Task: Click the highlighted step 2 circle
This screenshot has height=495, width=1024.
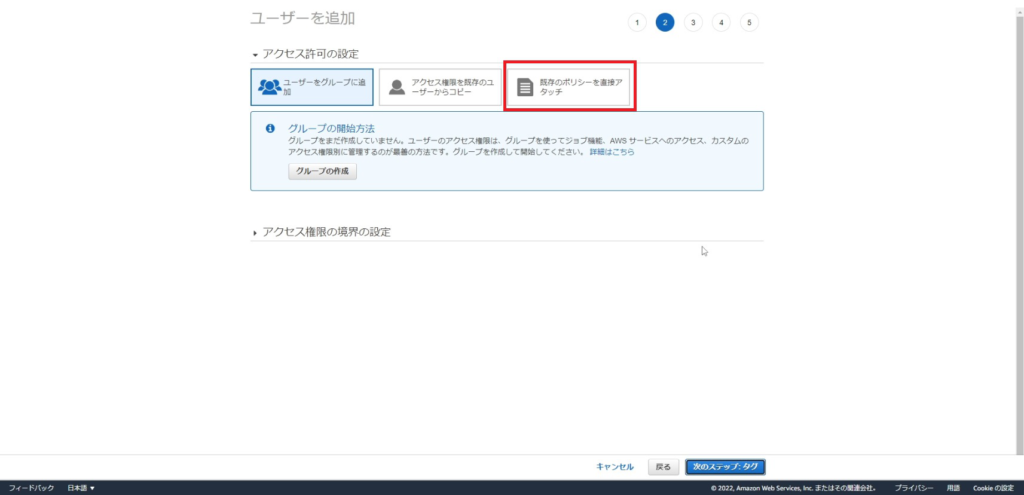Action: (x=665, y=22)
